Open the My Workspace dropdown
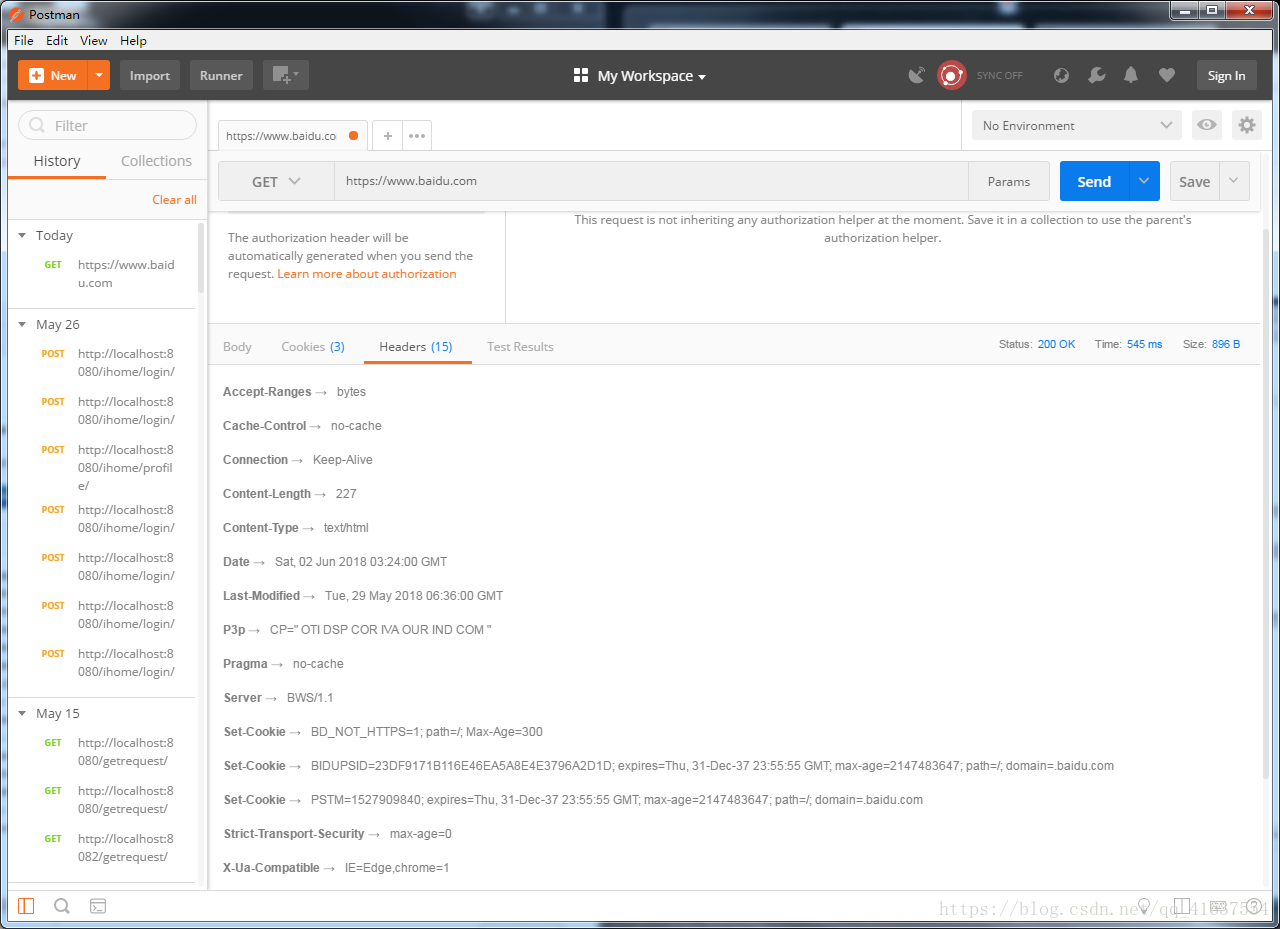Image resolution: width=1280 pixels, height=929 pixels. 640,76
